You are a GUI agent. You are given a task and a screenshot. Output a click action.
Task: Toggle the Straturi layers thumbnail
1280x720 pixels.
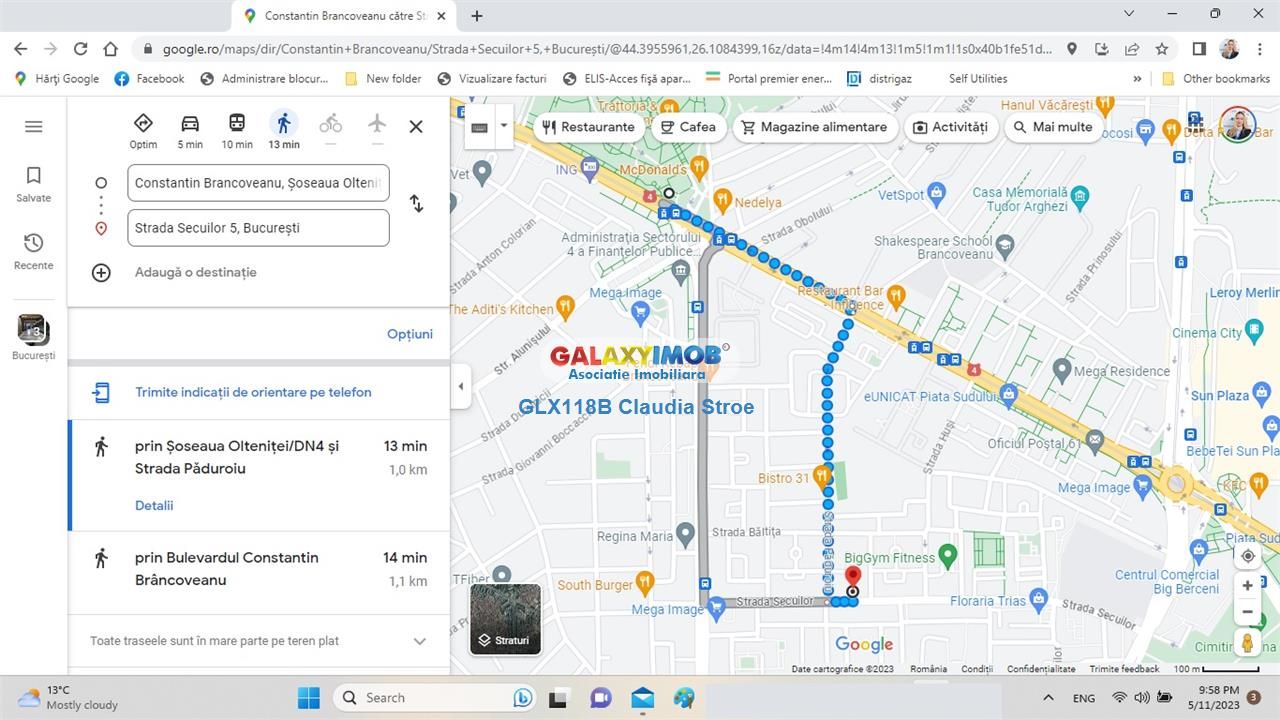pos(505,618)
